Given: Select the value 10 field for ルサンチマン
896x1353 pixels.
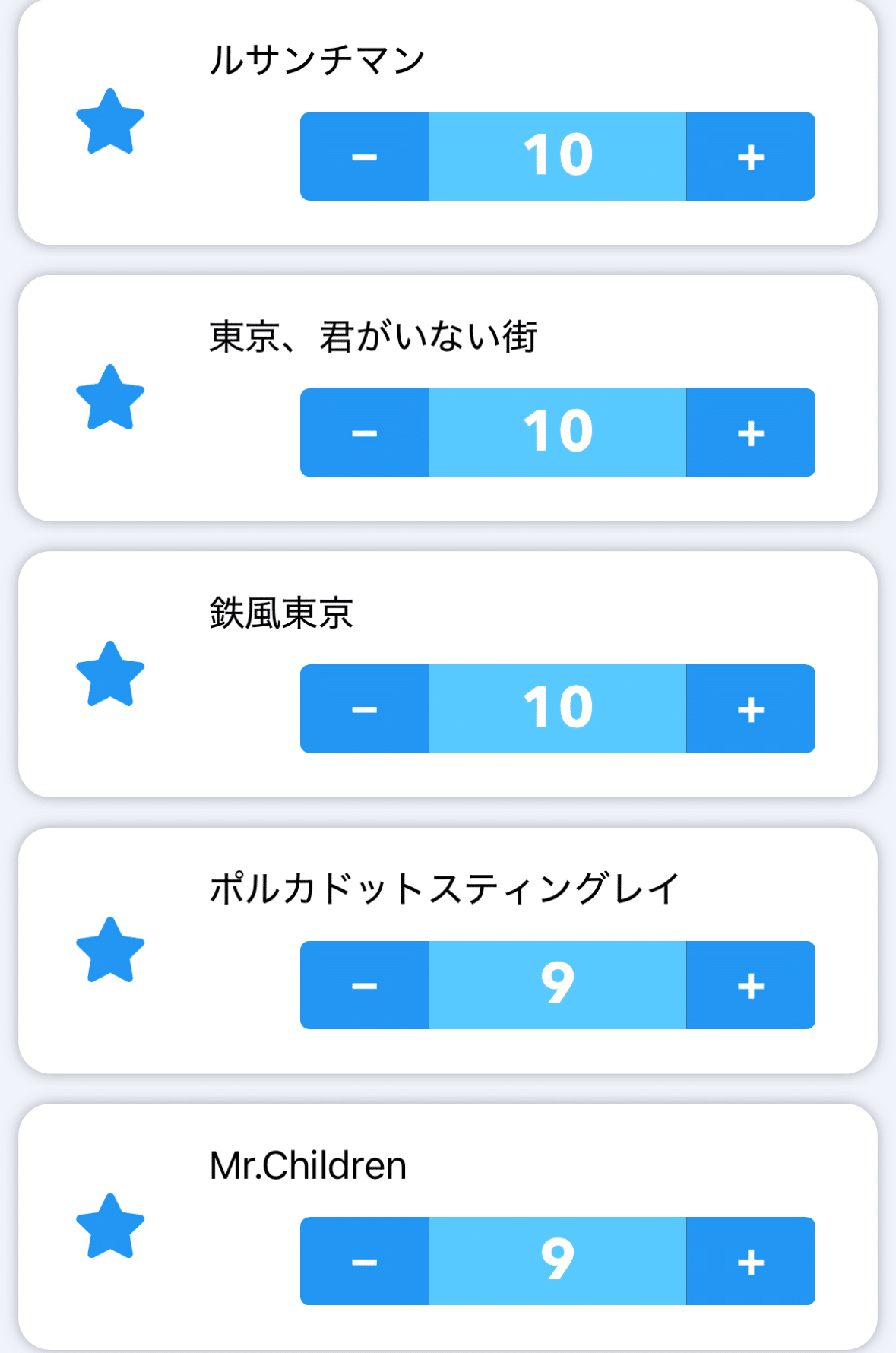Looking at the screenshot, I should point(558,157).
